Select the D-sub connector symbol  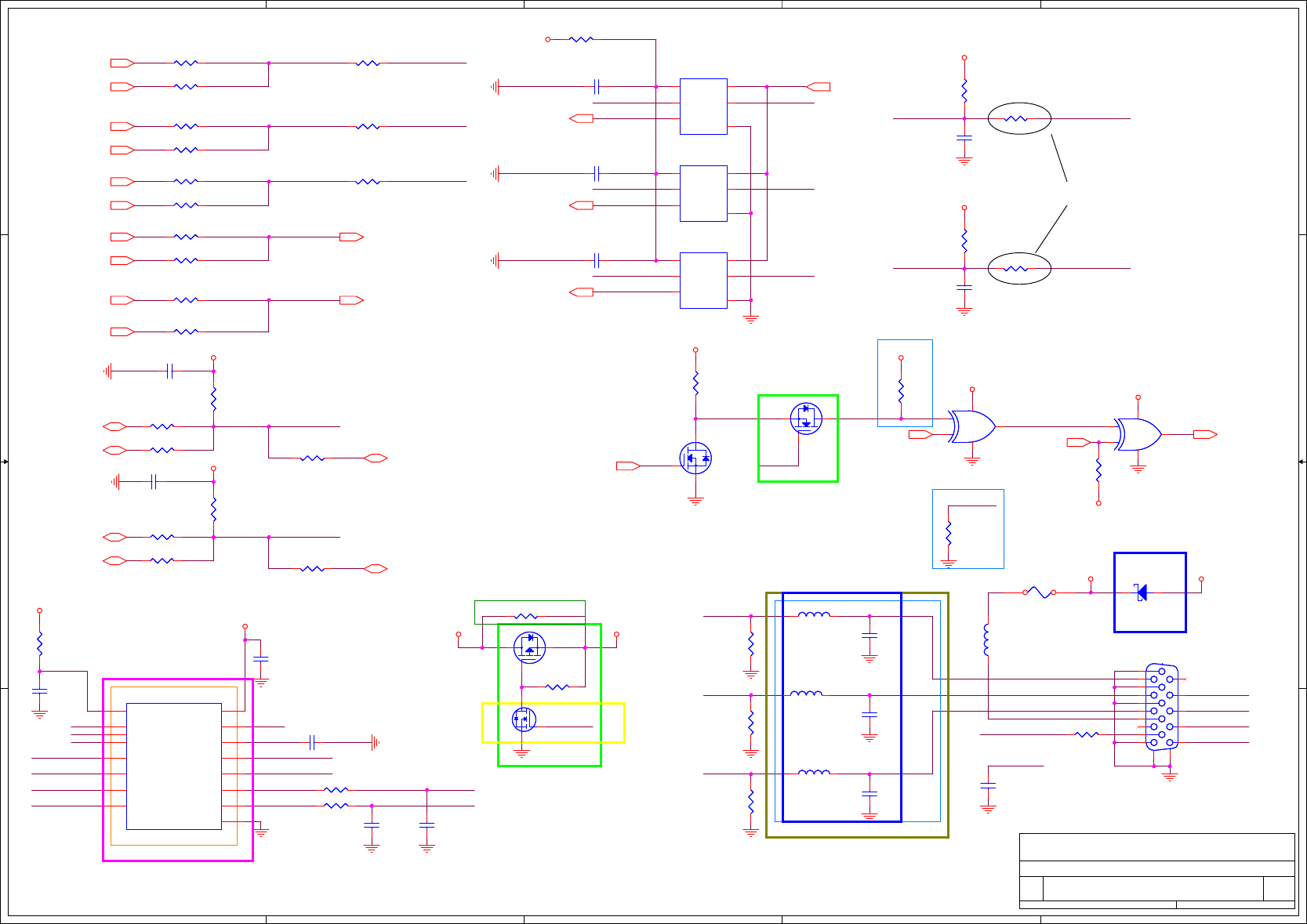click(x=1161, y=707)
